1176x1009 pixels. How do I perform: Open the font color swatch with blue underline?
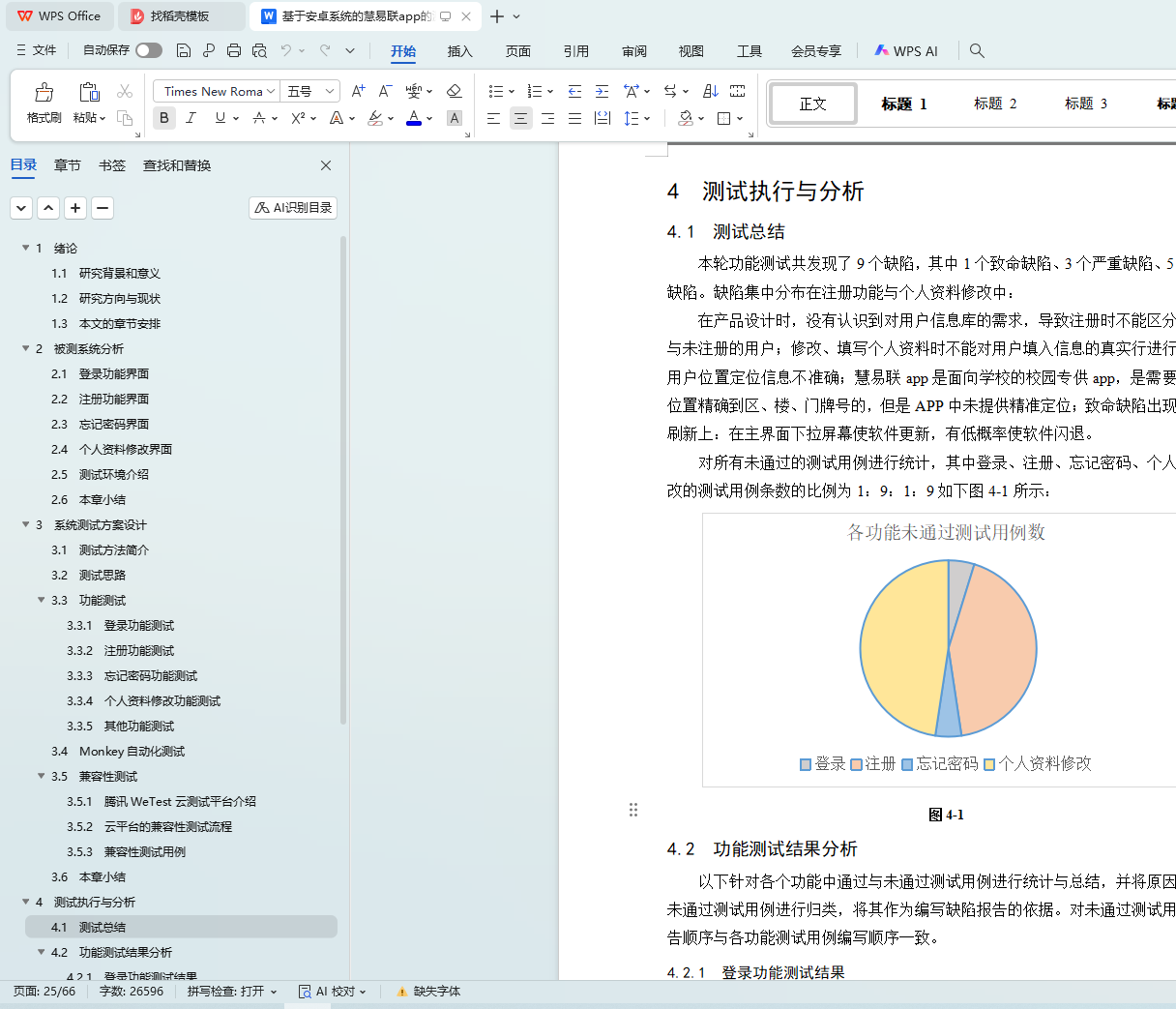[x=414, y=118]
